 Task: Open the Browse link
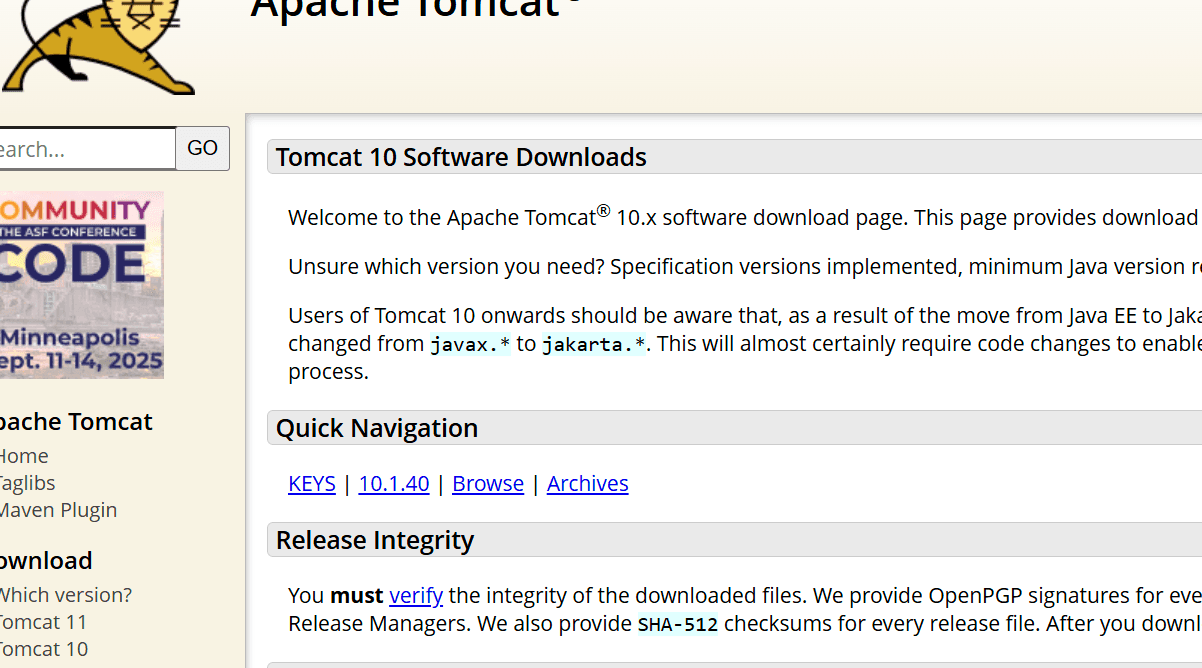pyautogui.click(x=488, y=483)
